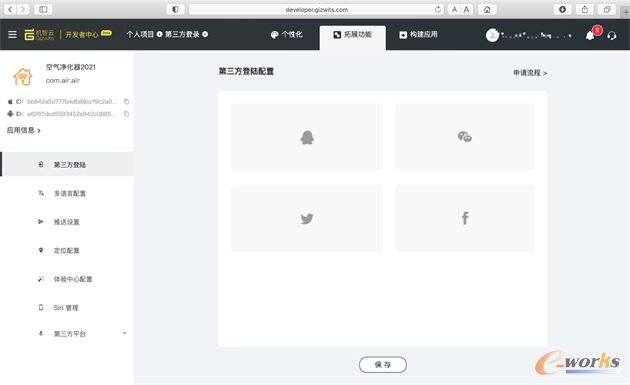
Task: Open the hamburger menu in header
Action: coord(12,35)
